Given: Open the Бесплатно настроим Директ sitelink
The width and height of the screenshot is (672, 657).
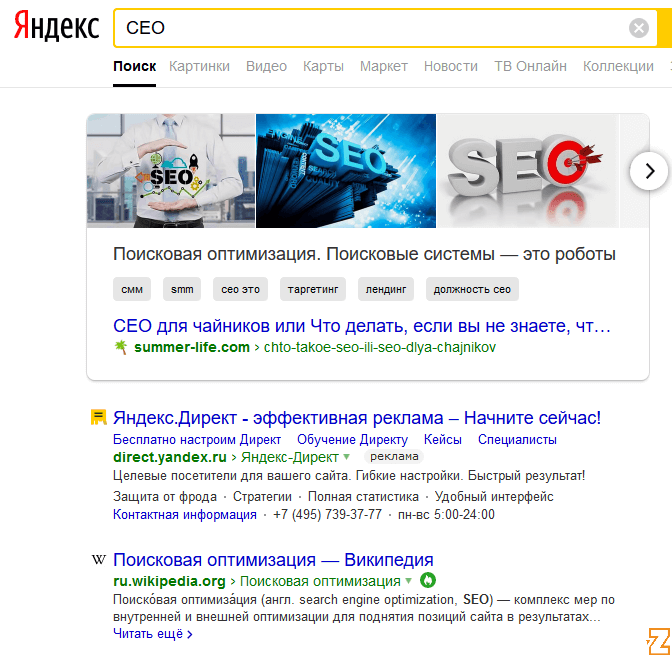Looking at the screenshot, I should tap(197, 440).
